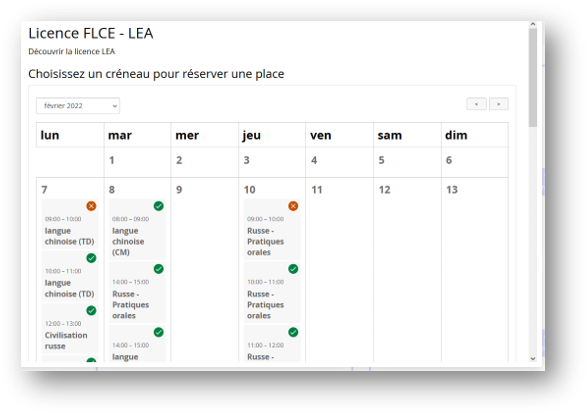The width and height of the screenshot is (587, 413).
Task: Click the scrollbar up arrow
Action: click(533, 24)
